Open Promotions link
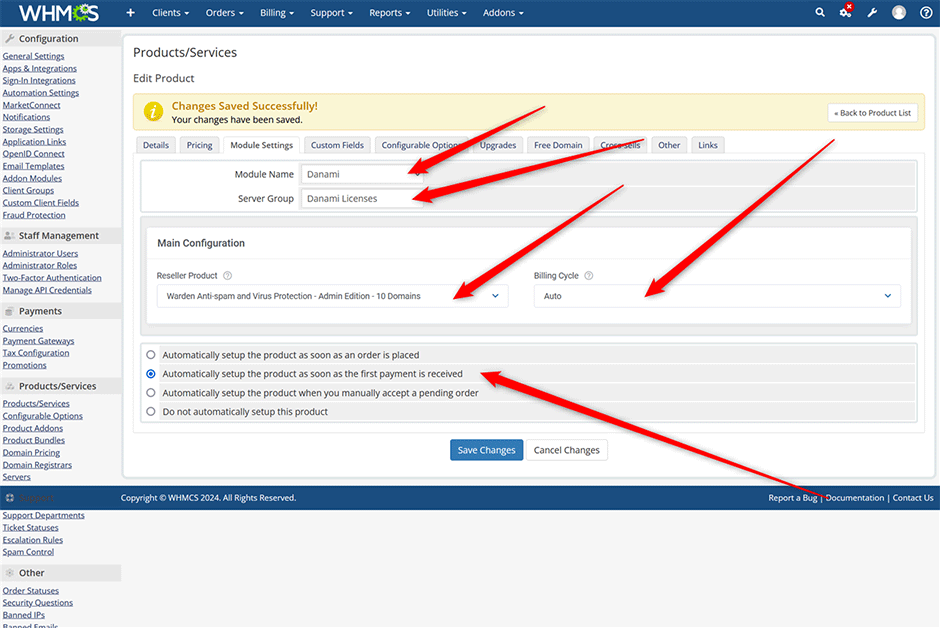The image size is (940, 628). (24, 365)
